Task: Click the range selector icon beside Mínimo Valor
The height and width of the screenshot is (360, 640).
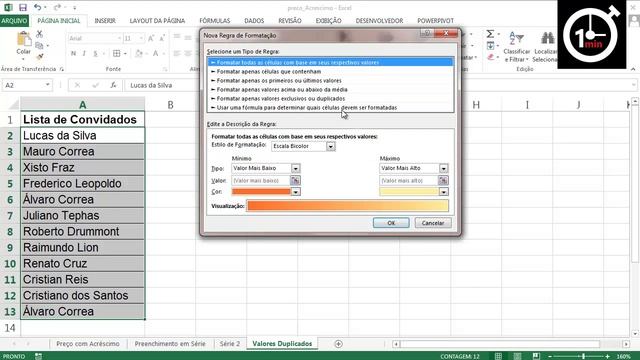Action: click(x=295, y=180)
